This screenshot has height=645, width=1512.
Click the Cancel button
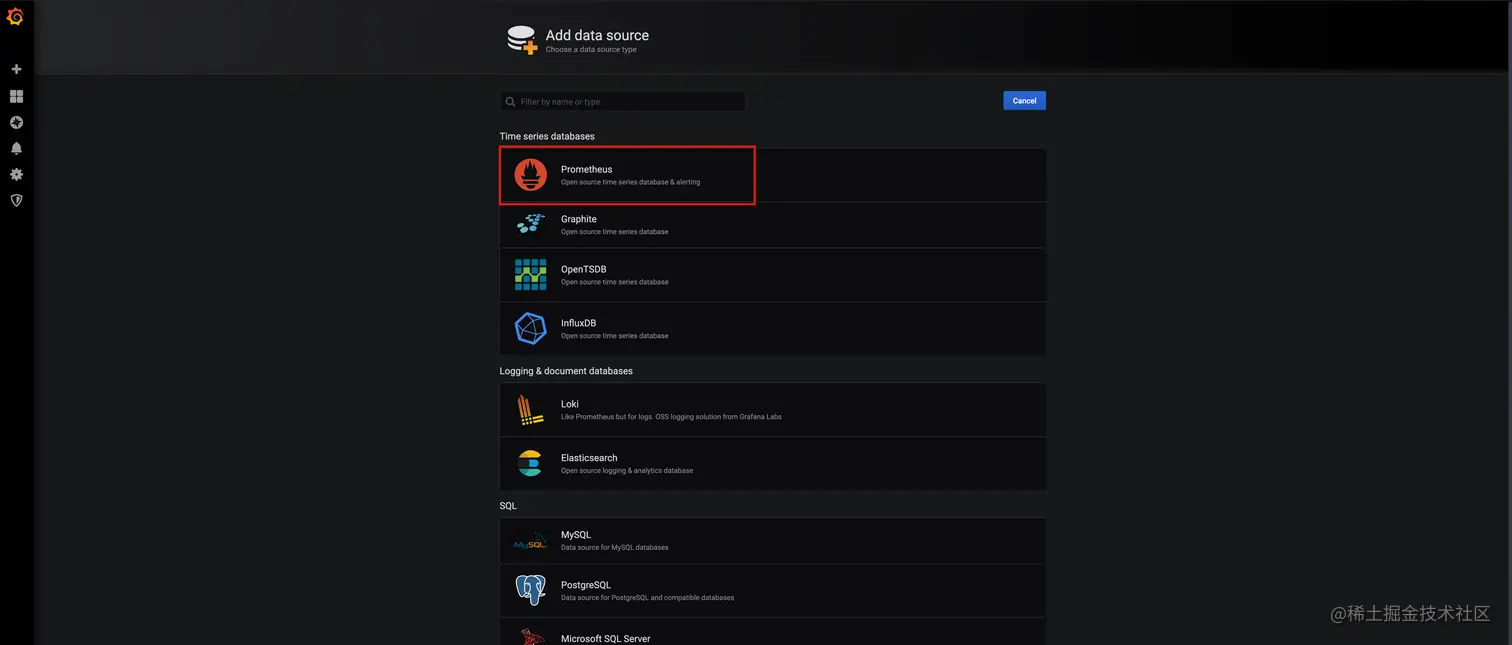(x=1024, y=101)
